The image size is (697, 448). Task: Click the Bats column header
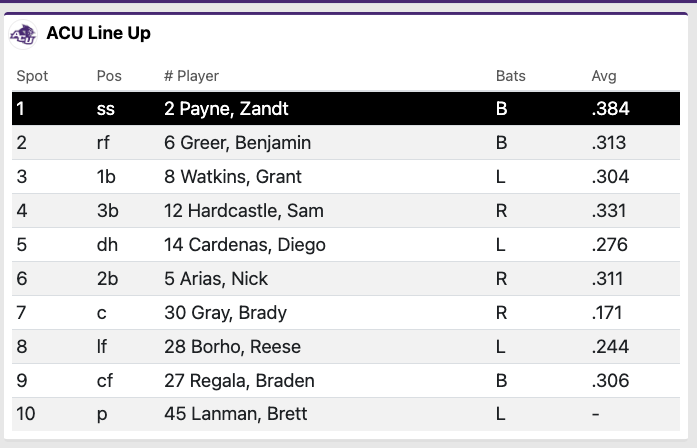(x=511, y=76)
